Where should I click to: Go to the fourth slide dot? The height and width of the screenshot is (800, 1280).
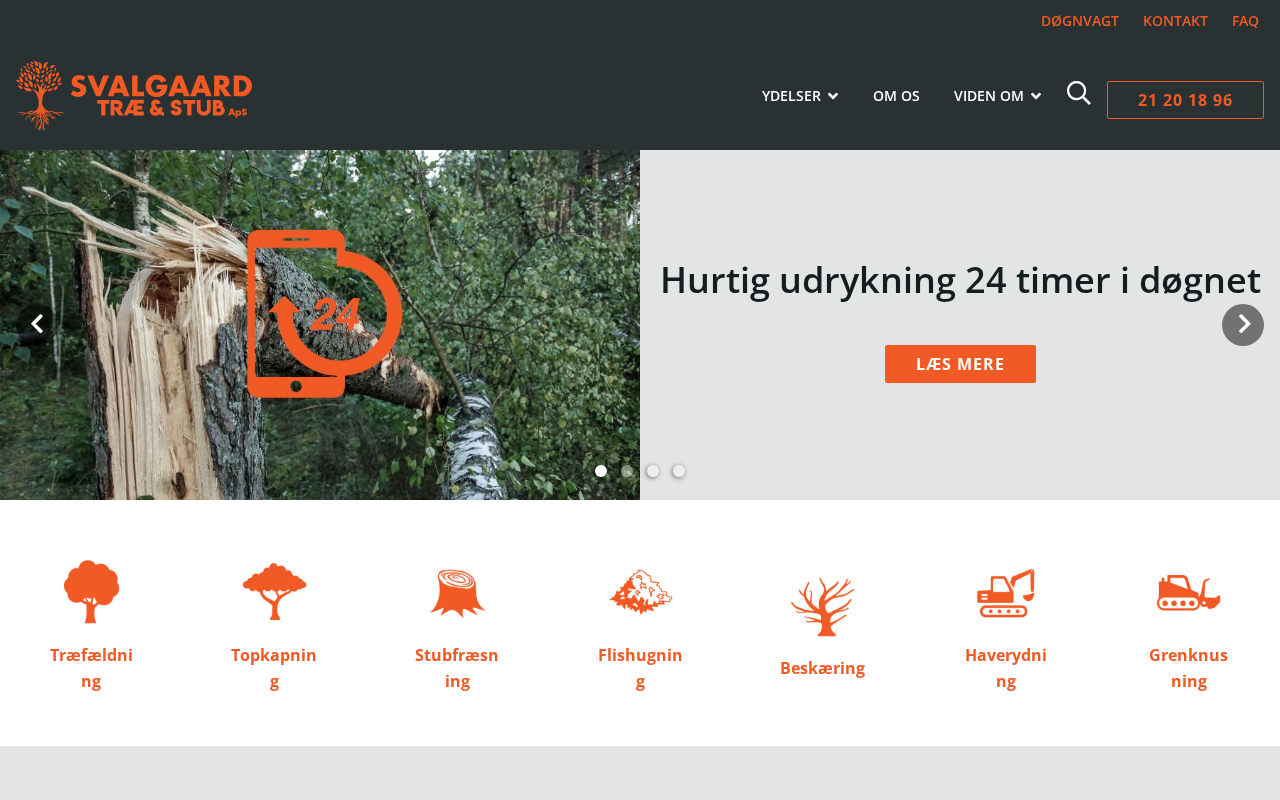679,471
